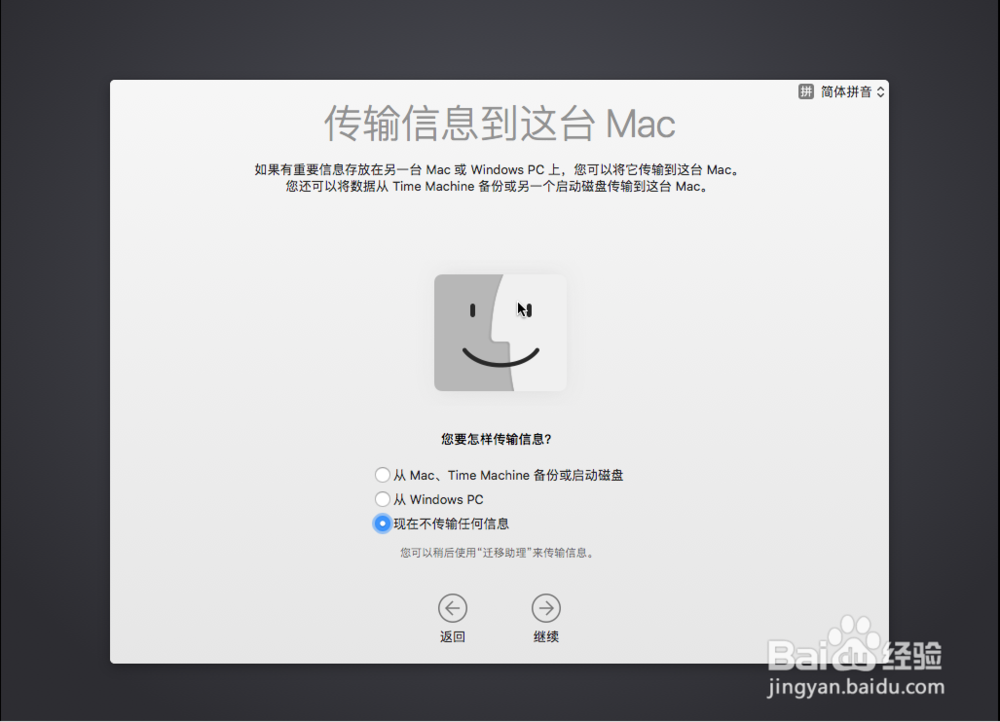1000x722 pixels.
Task: Click the 继续 continue arrow icon
Action: pos(546,607)
